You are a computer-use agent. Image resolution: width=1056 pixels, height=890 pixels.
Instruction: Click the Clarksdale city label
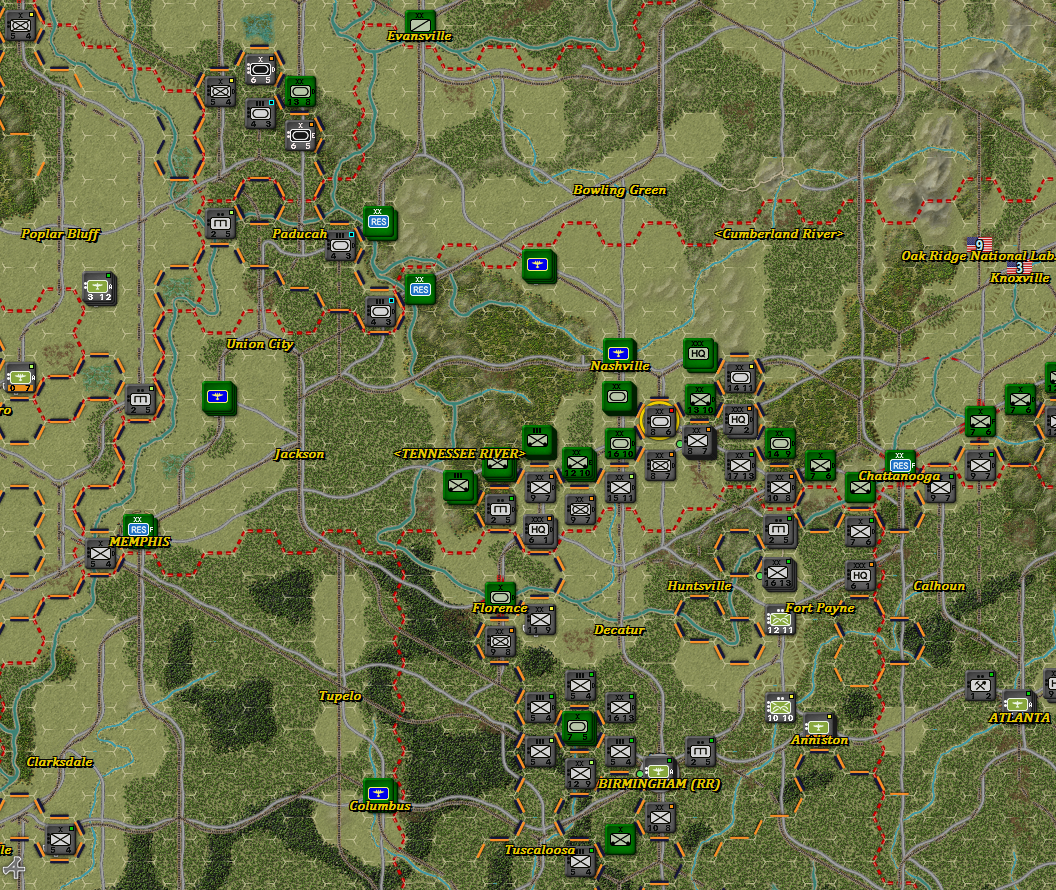pyautogui.click(x=59, y=761)
